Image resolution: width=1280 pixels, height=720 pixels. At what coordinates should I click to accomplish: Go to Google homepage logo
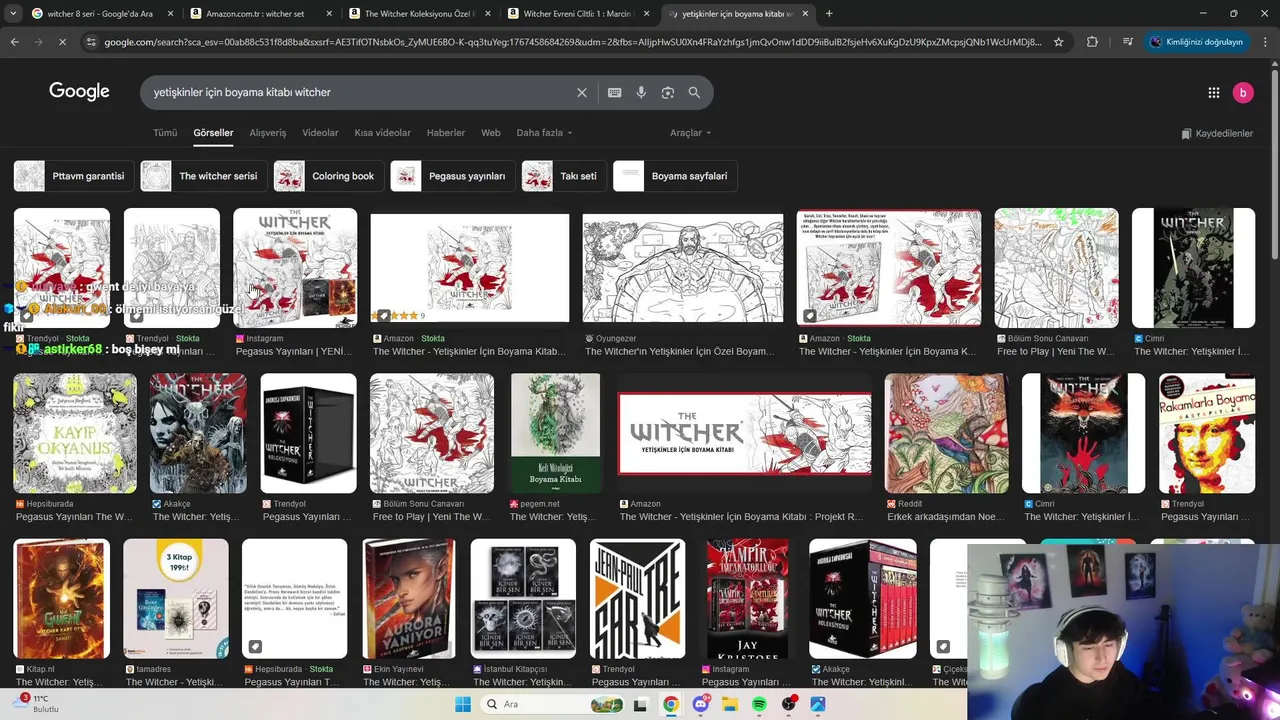pyautogui.click(x=79, y=91)
